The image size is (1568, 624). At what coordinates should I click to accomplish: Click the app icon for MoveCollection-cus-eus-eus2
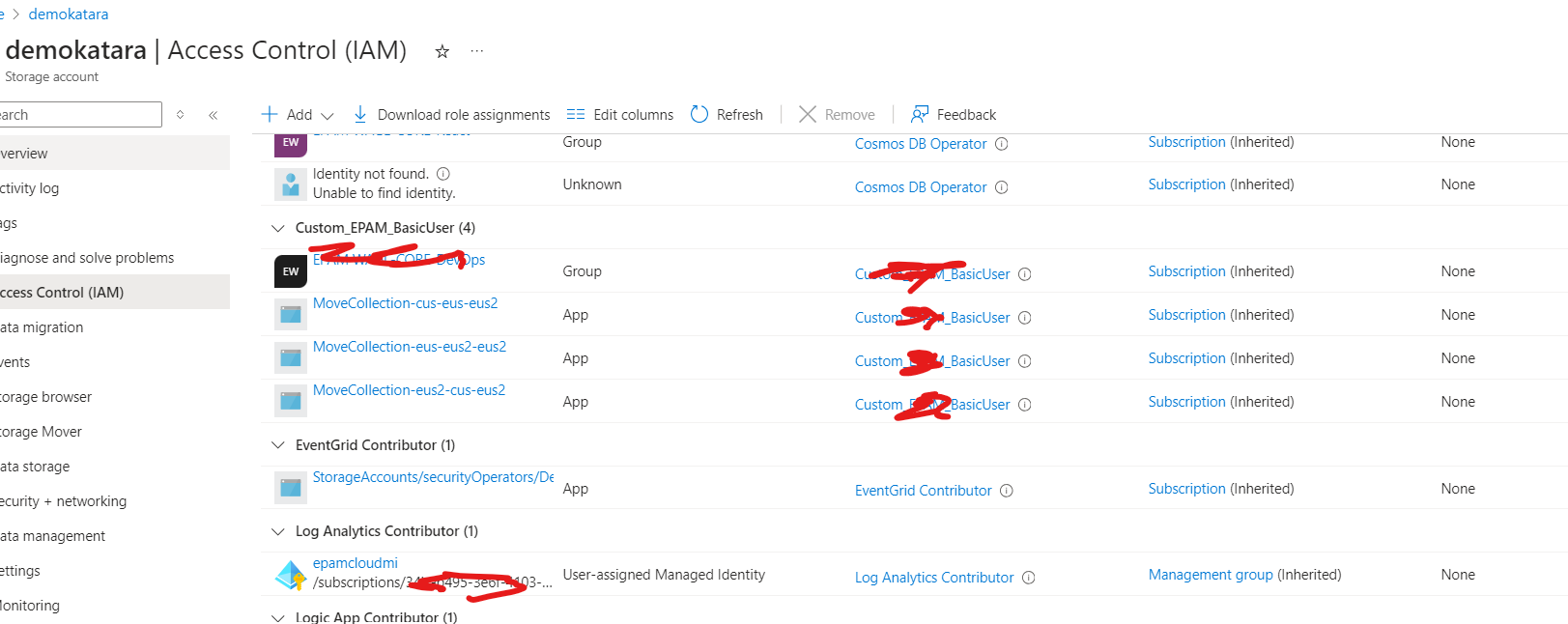click(x=291, y=315)
